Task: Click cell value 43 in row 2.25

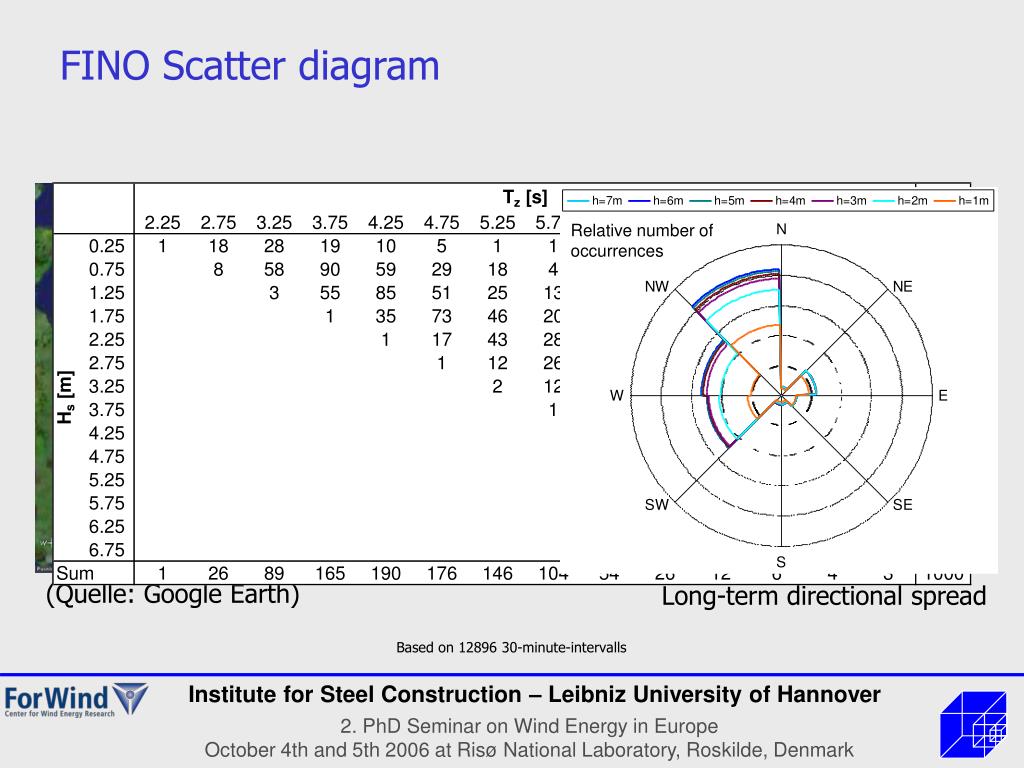Action: tap(497, 340)
